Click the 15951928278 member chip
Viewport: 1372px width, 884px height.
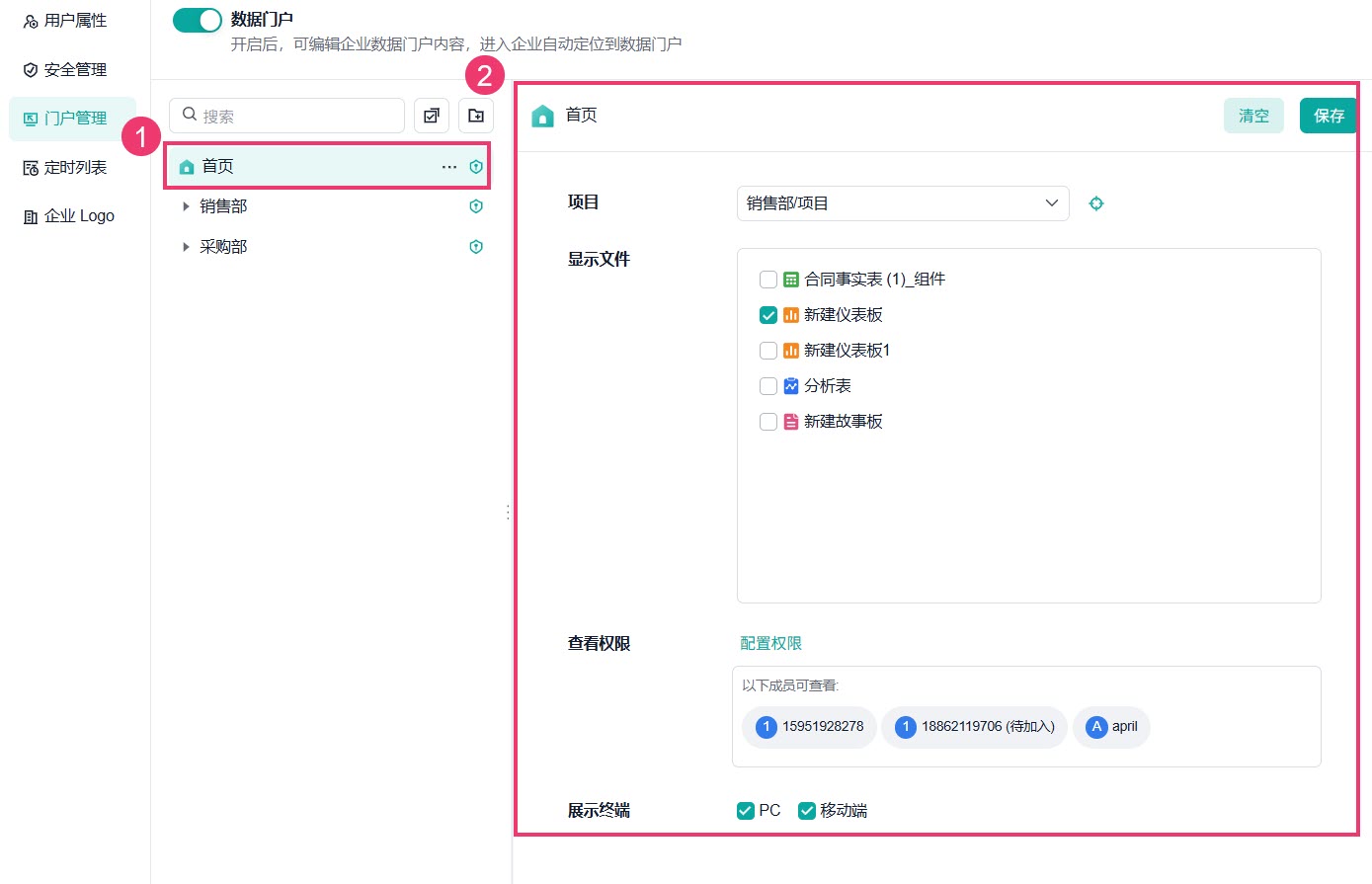click(x=810, y=727)
